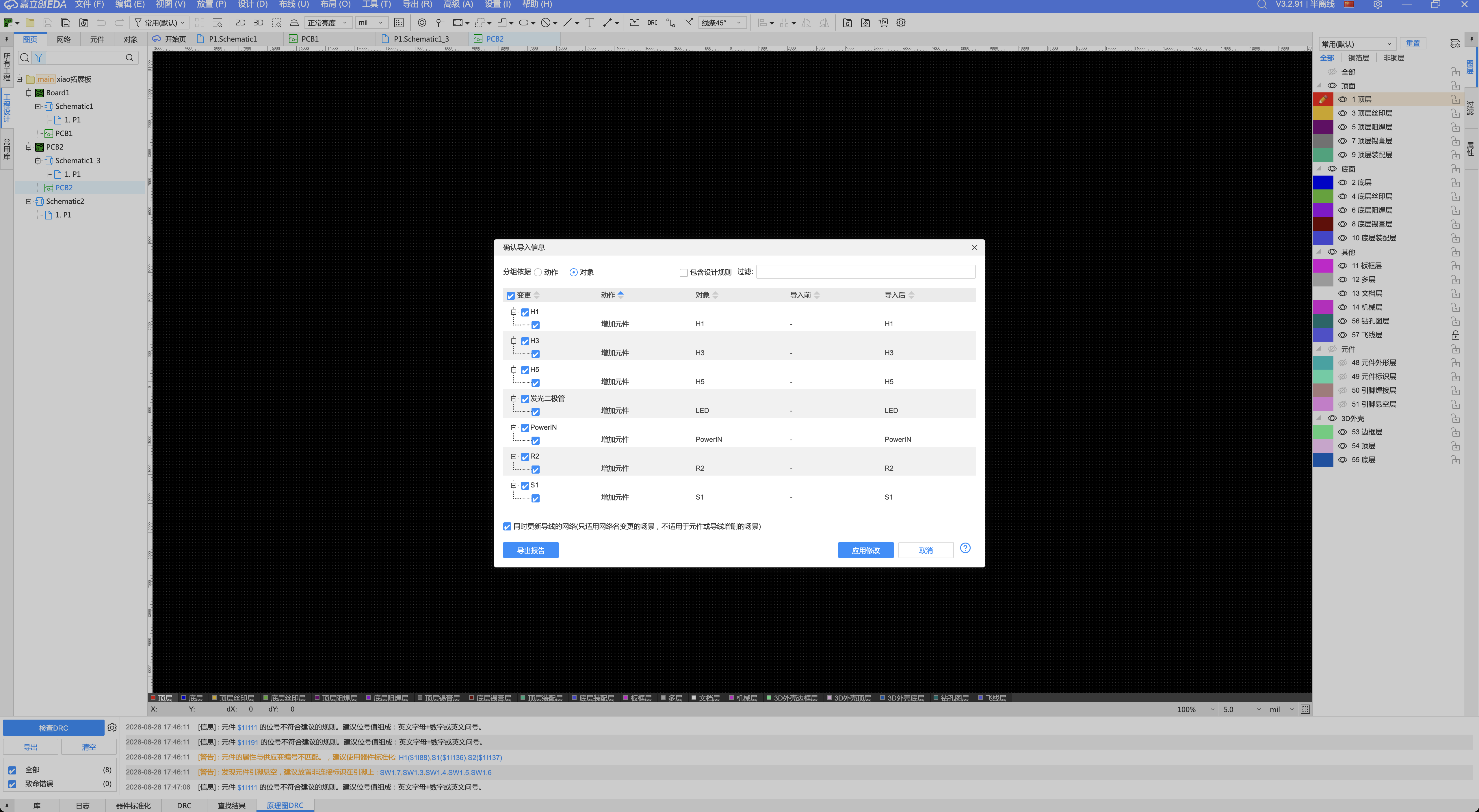Image resolution: width=1479 pixels, height=812 pixels.
Task: Click 导出报告 button
Action: click(x=531, y=550)
